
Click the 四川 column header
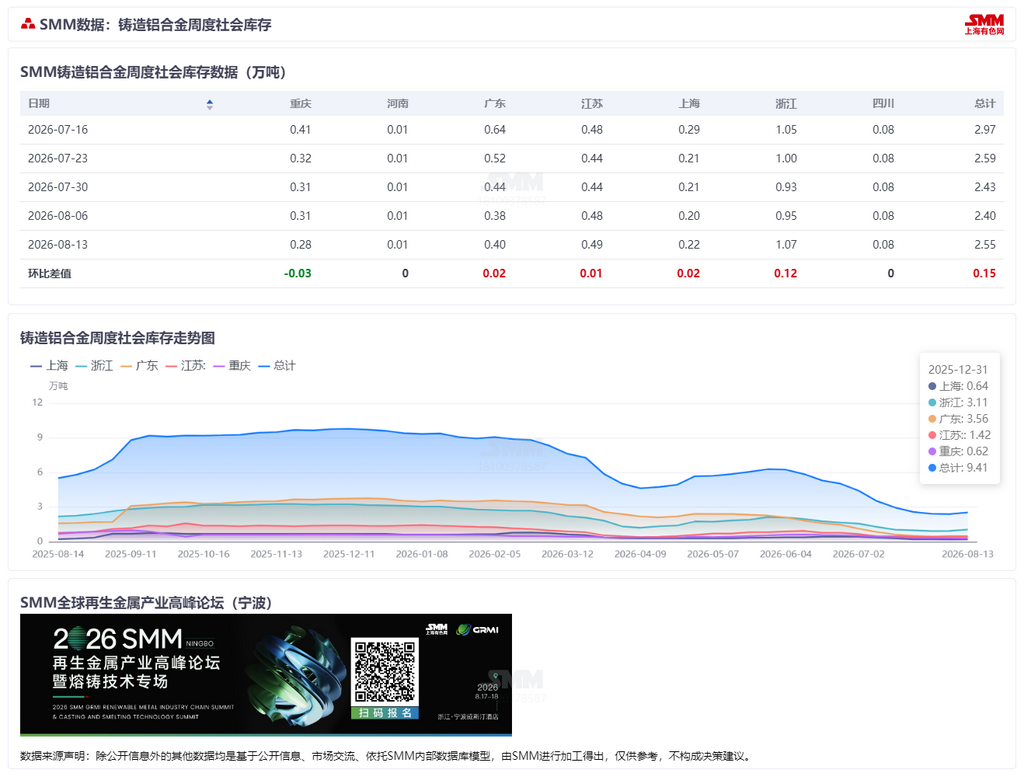[x=884, y=103]
